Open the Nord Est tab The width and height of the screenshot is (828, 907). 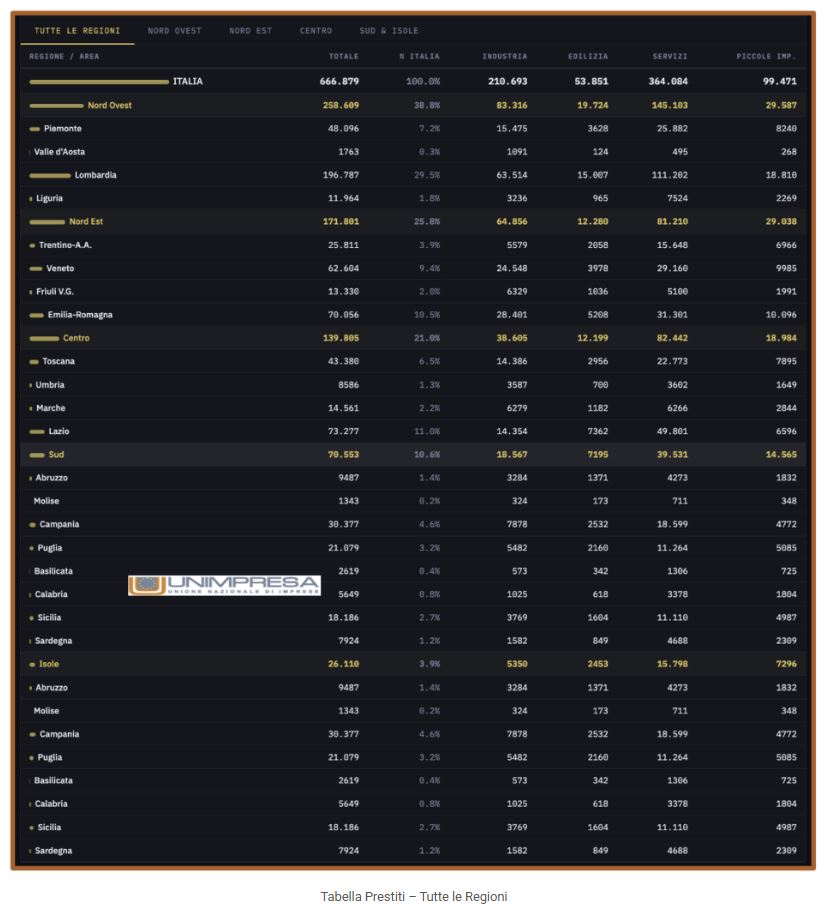[250, 31]
